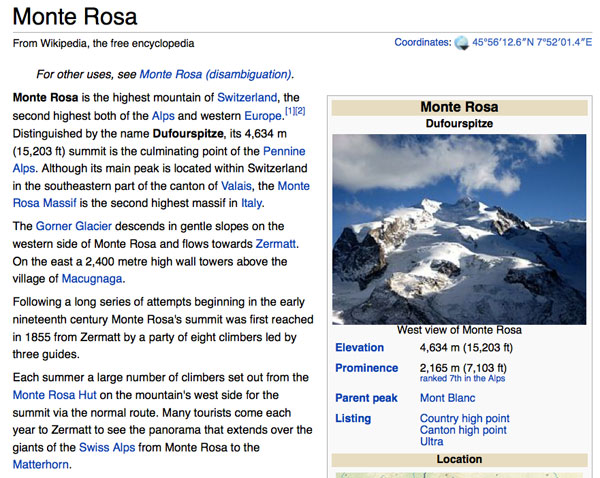Click citation reference [1]

click(x=290, y=111)
